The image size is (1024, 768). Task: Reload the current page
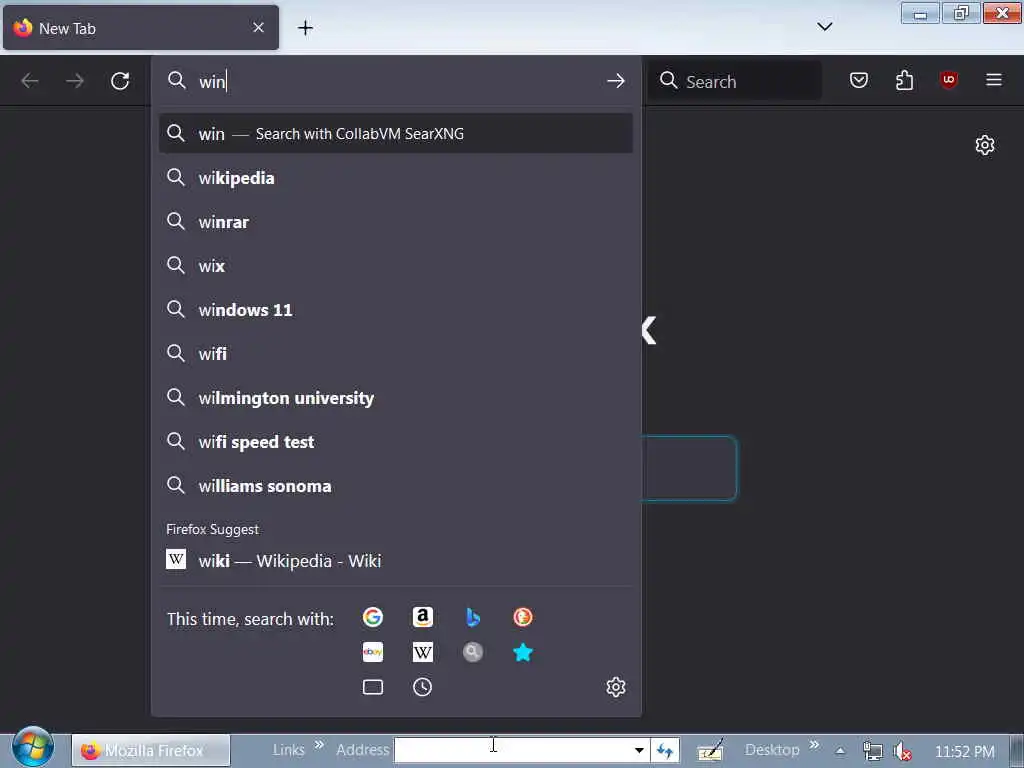[x=120, y=81]
